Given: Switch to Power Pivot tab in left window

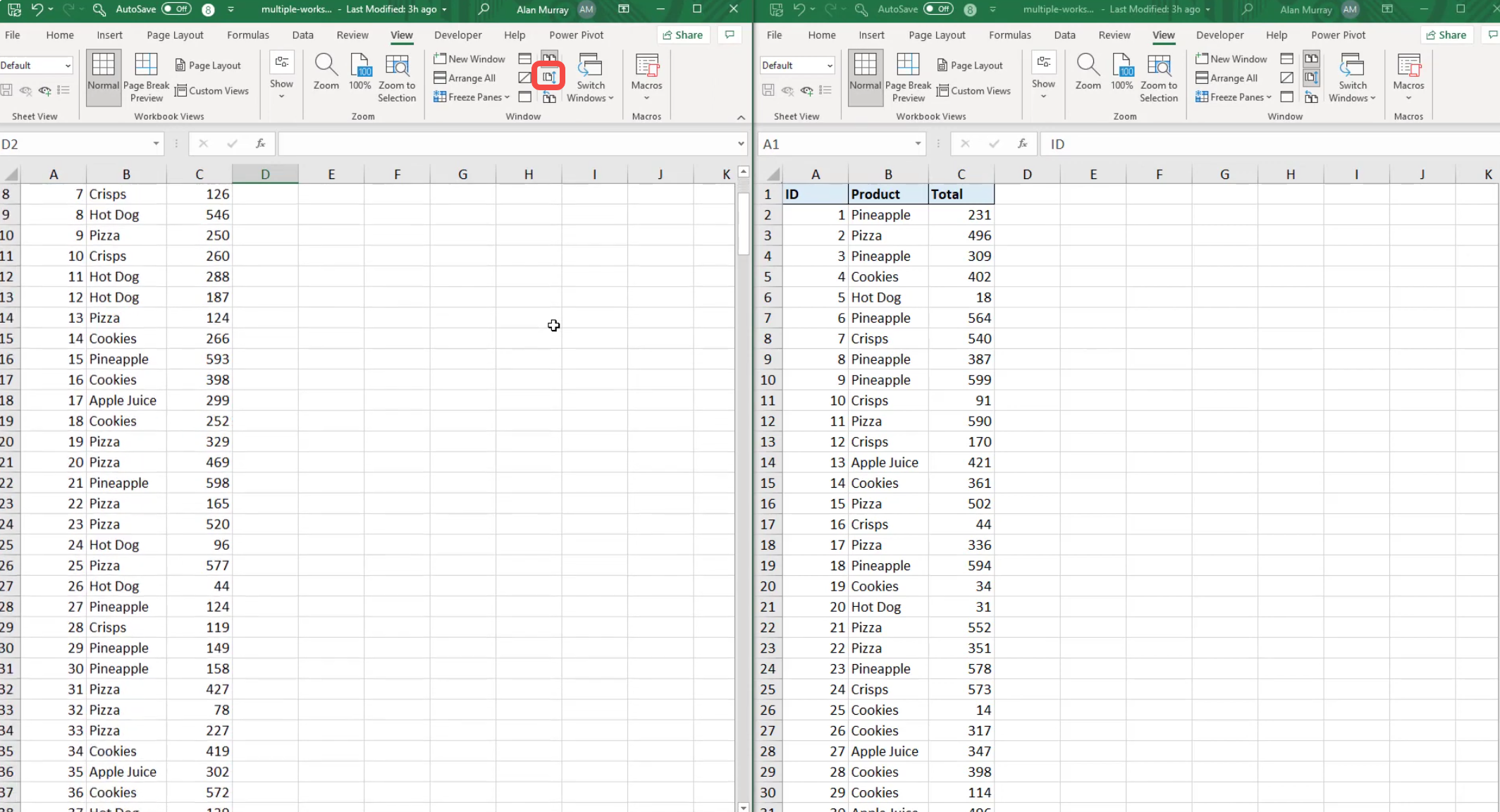Looking at the screenshot, I should pos(577,35).
